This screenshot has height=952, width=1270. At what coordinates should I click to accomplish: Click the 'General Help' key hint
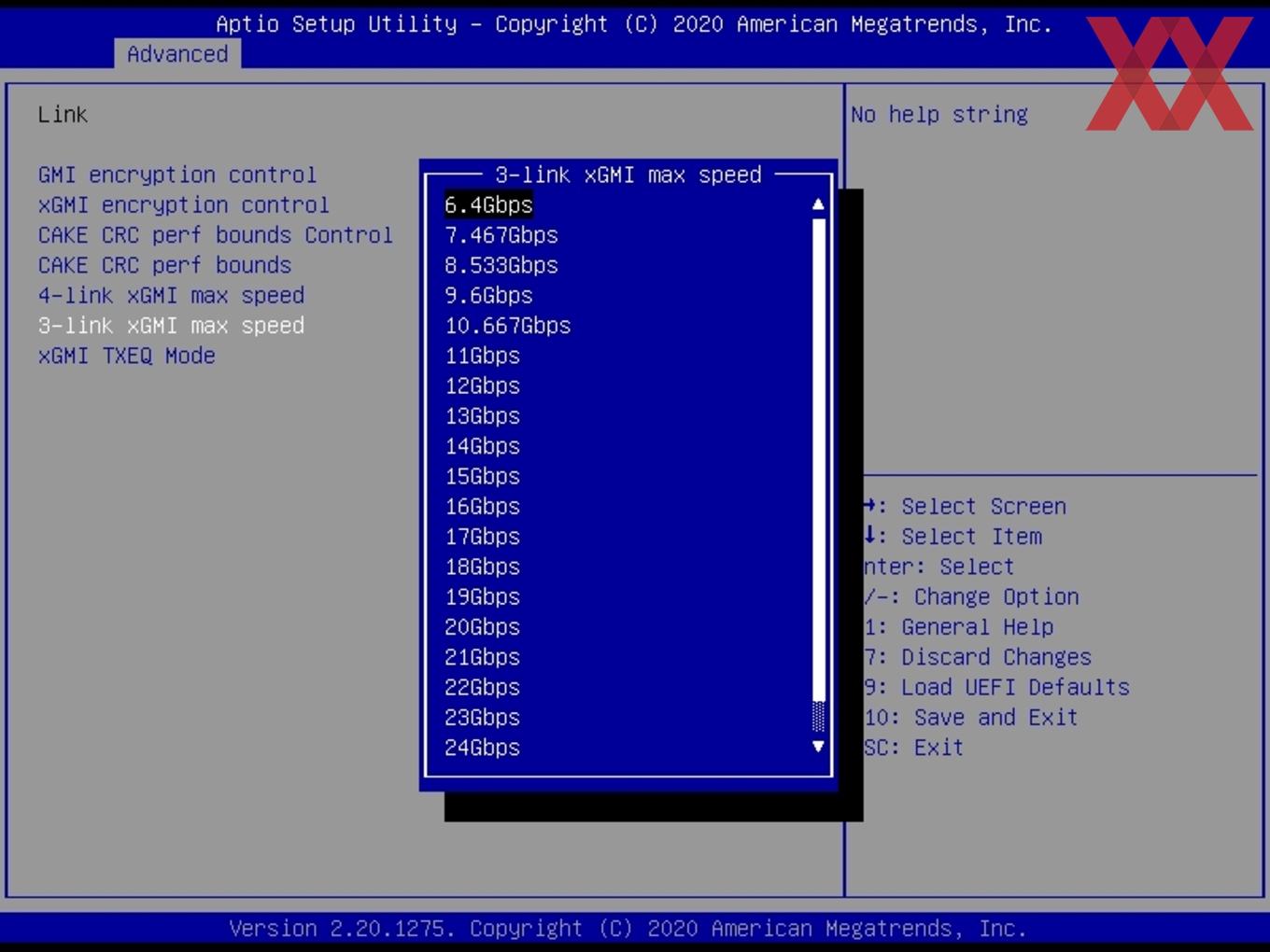[x=959, y=627]
